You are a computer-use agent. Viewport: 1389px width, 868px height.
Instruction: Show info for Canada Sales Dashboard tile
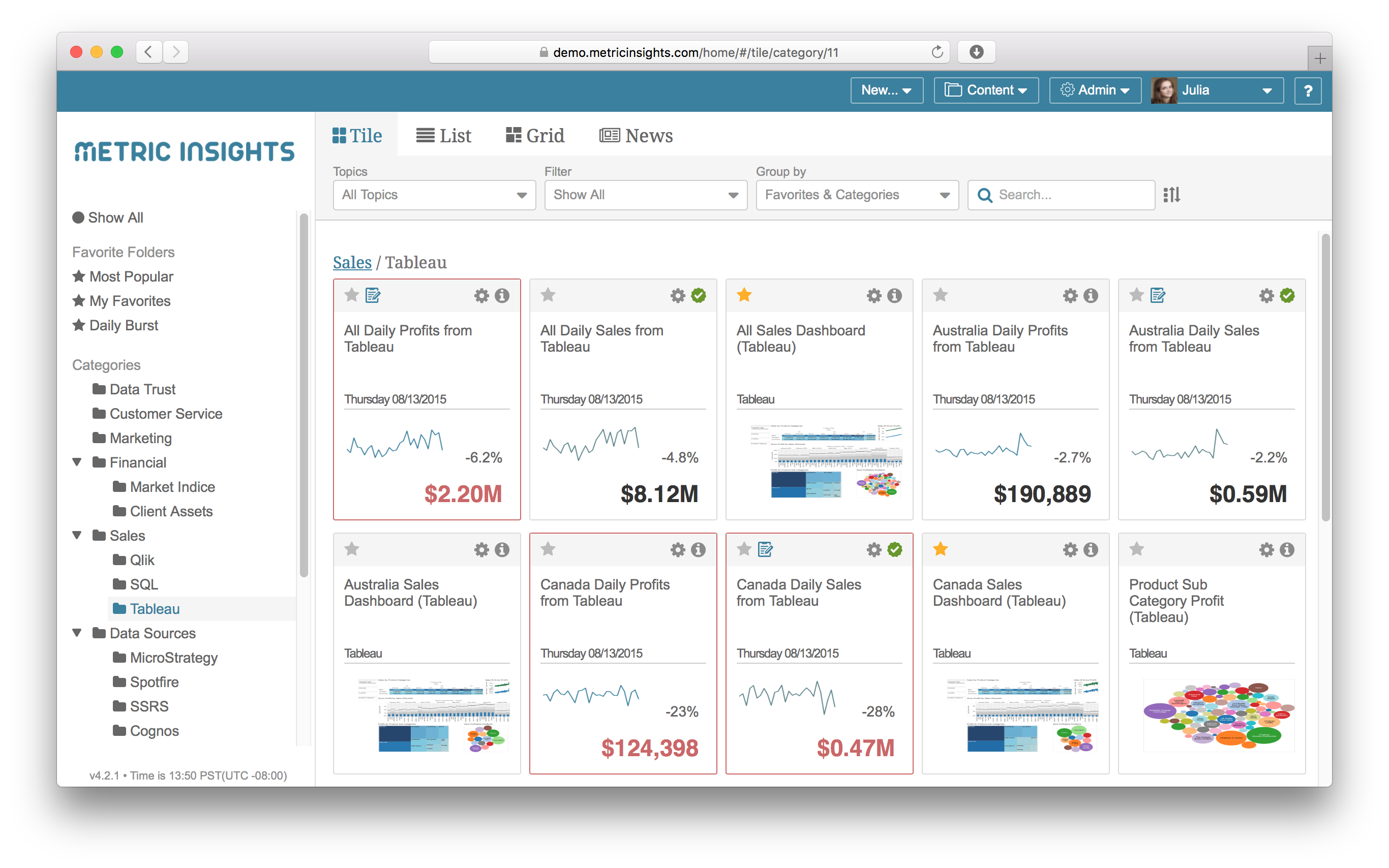point(1091,550)
